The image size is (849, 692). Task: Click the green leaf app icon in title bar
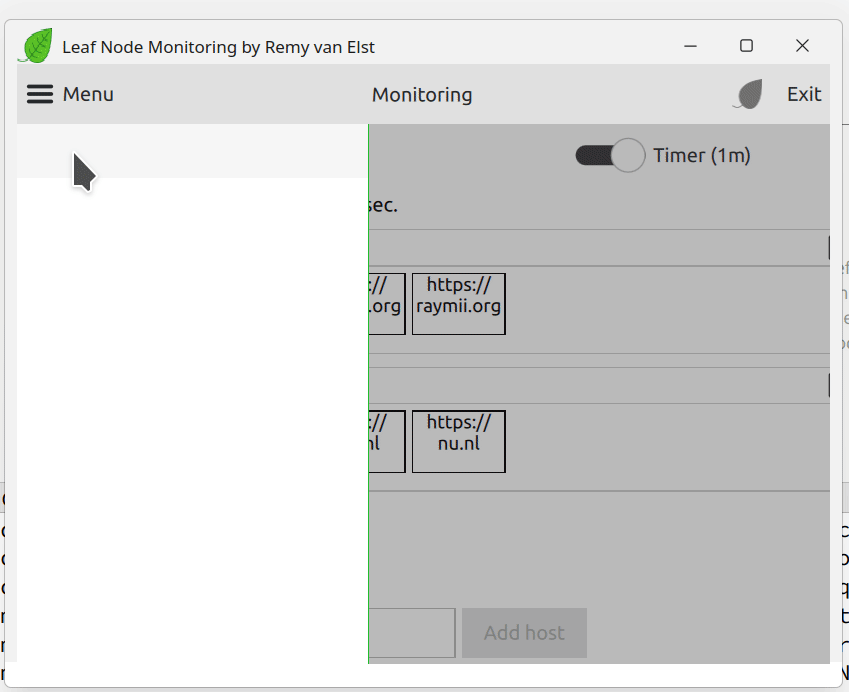coord(37,46)
